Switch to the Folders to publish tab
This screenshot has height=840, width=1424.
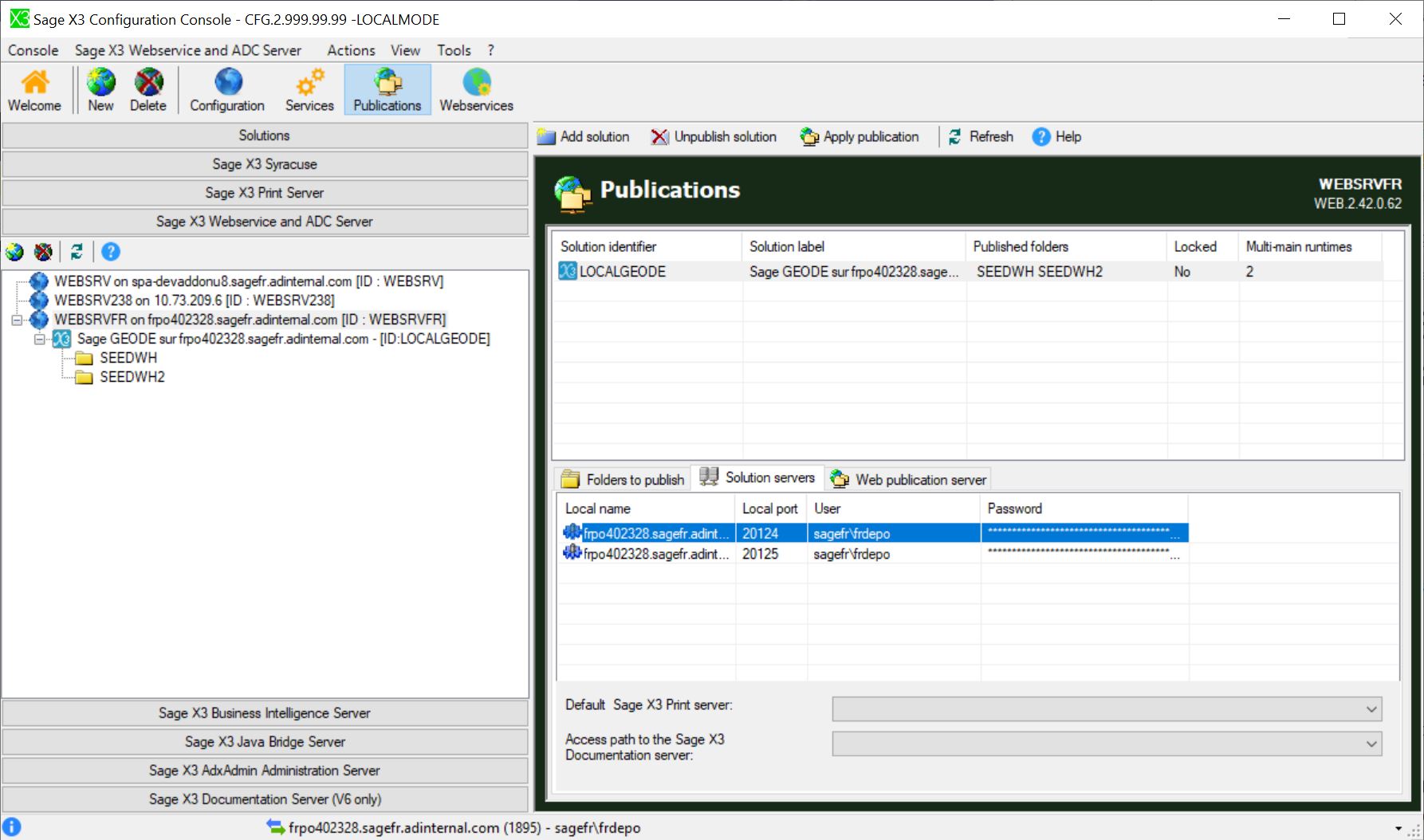click(x=623, y=480)
